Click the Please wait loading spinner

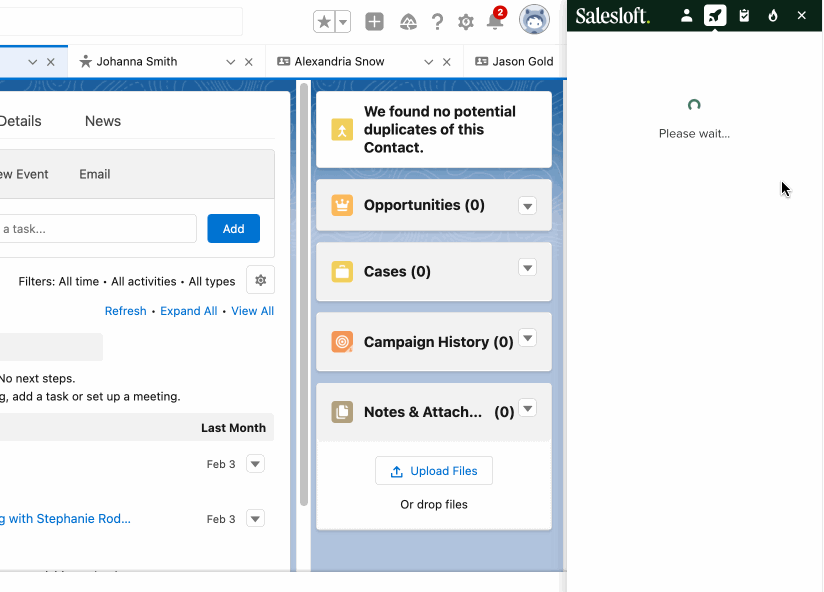point(694,104)
